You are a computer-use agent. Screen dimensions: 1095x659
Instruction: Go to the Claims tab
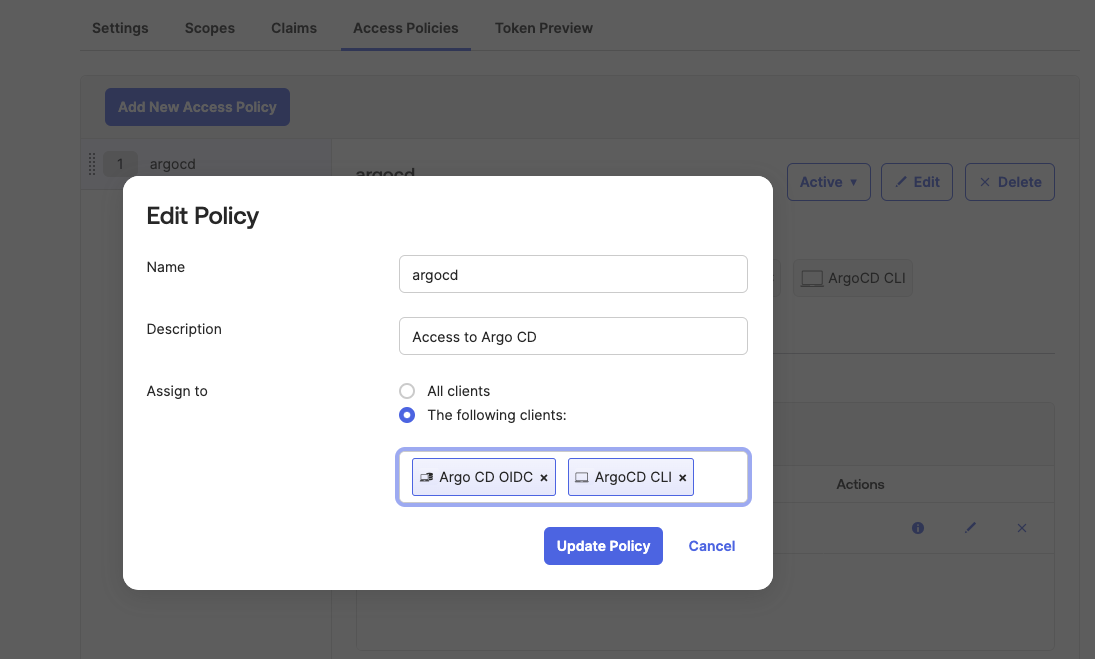pyautogui.click(x=294, y=28)
